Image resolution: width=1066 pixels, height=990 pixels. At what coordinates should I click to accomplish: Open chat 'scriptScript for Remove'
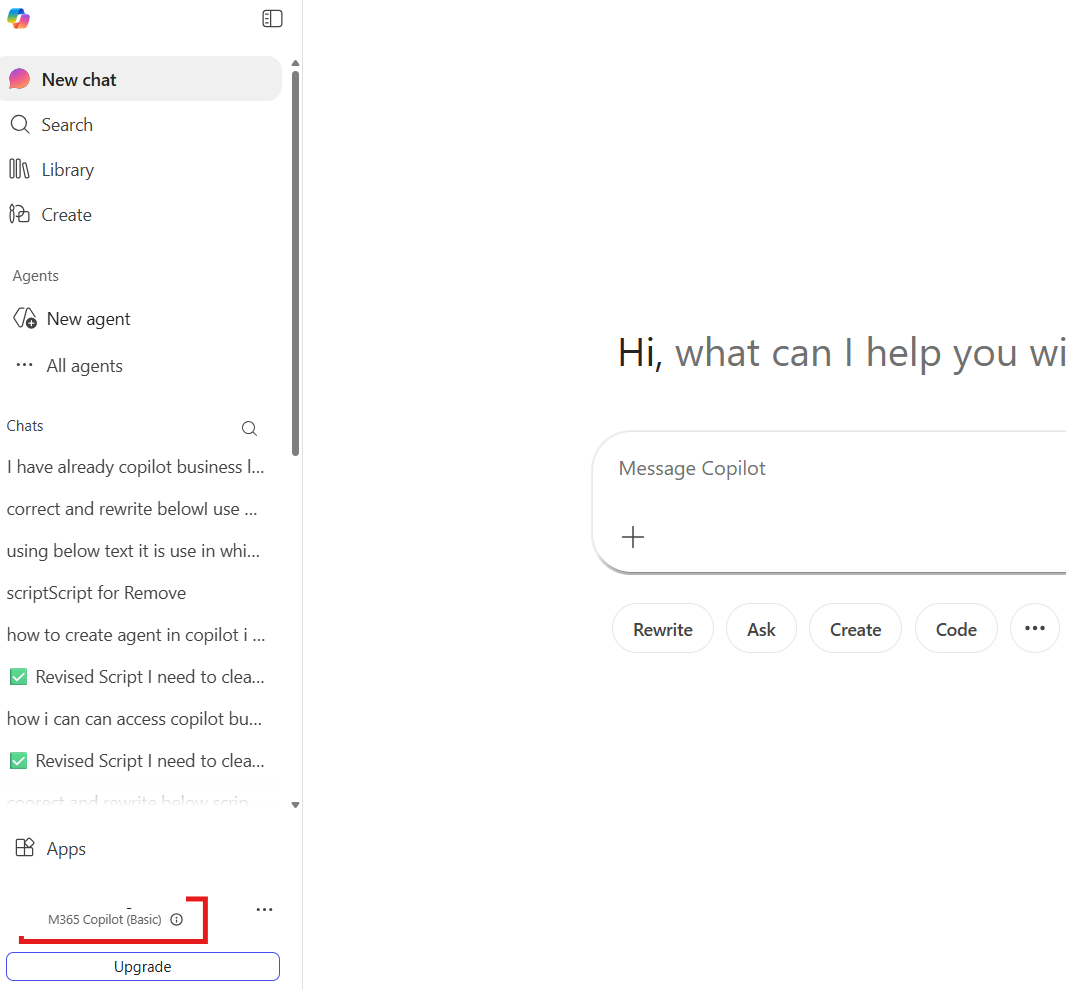tap(97, 593)
